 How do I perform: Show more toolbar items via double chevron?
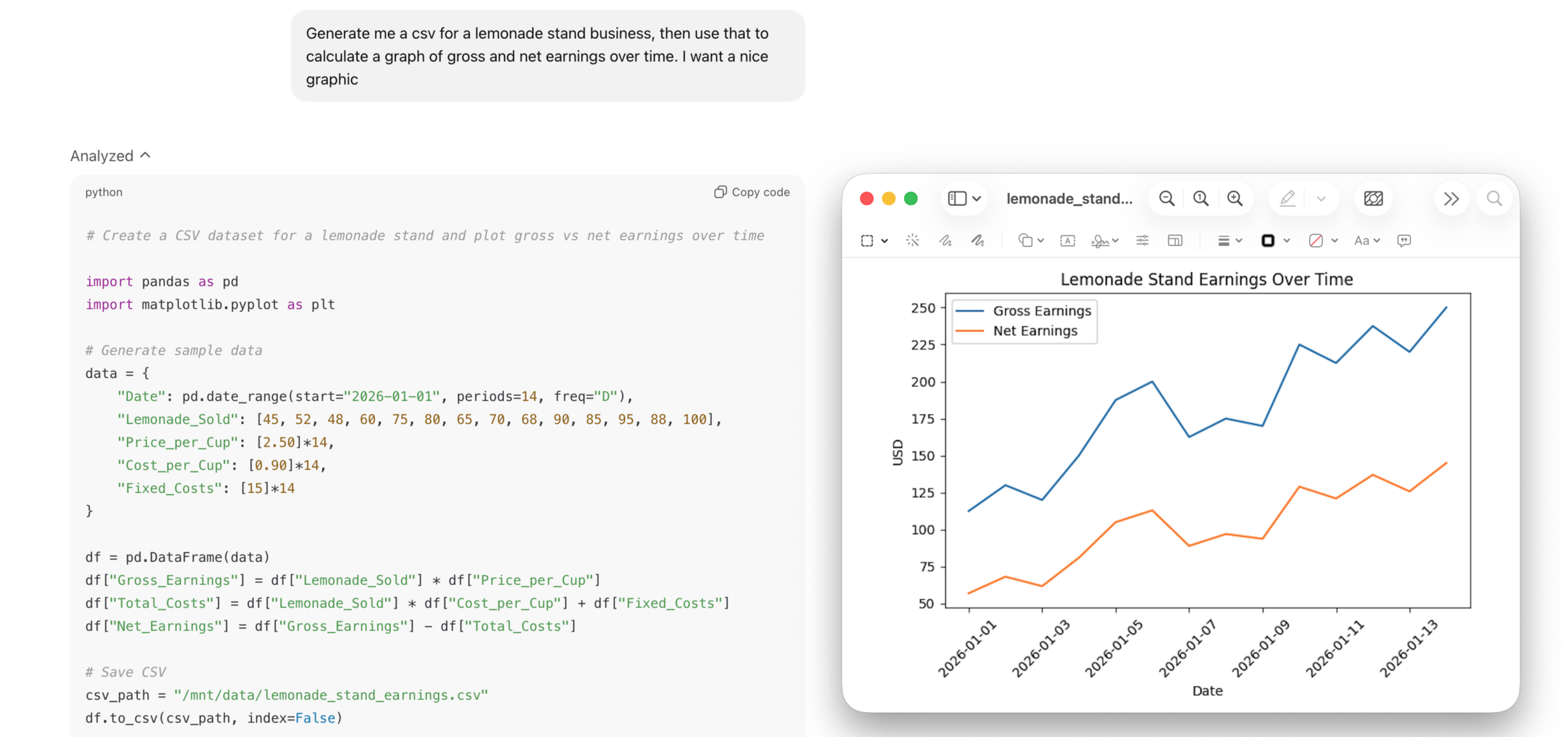click(x=1451, y=199)
